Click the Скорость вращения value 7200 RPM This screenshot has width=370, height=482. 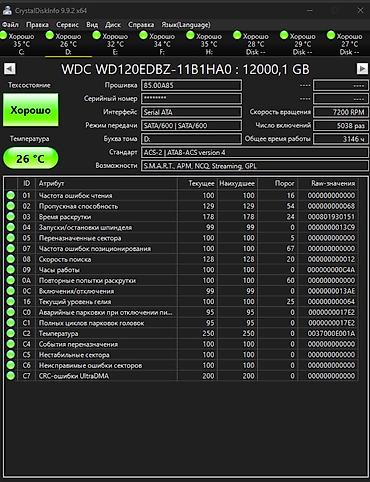pos(341,112)
